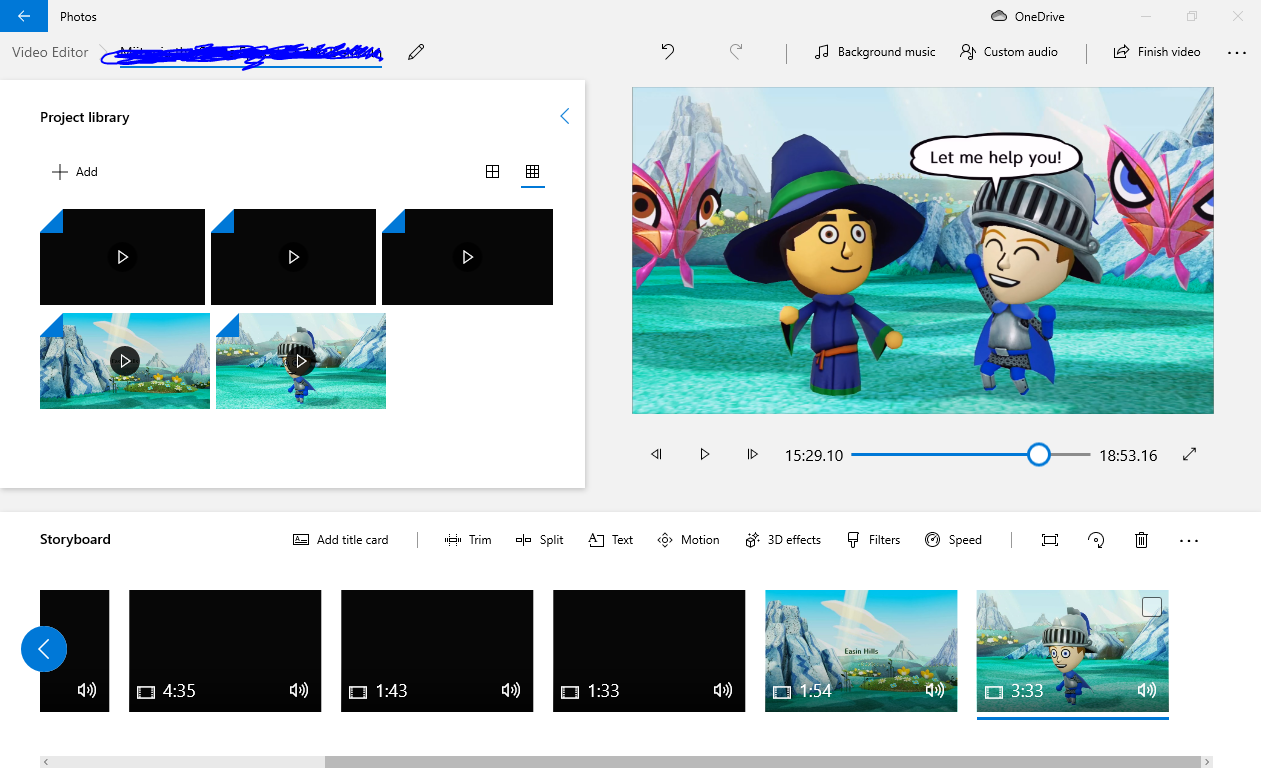Screen dimensions: 1261x768
Task: Switch library to medium thumbnails view
Action: (492, 172)
